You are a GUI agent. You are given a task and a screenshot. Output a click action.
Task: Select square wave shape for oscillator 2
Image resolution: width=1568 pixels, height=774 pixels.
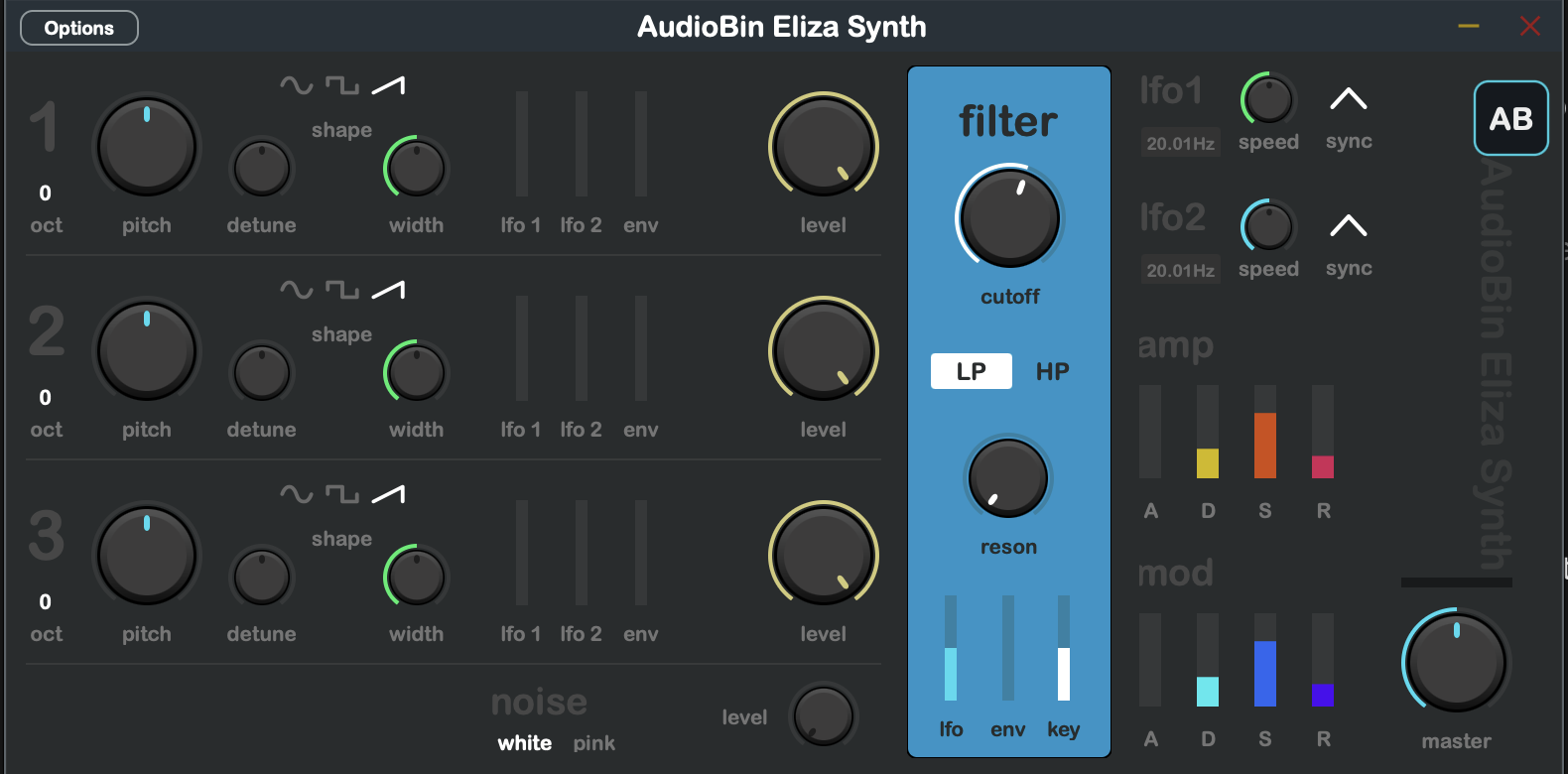[342, 291]
